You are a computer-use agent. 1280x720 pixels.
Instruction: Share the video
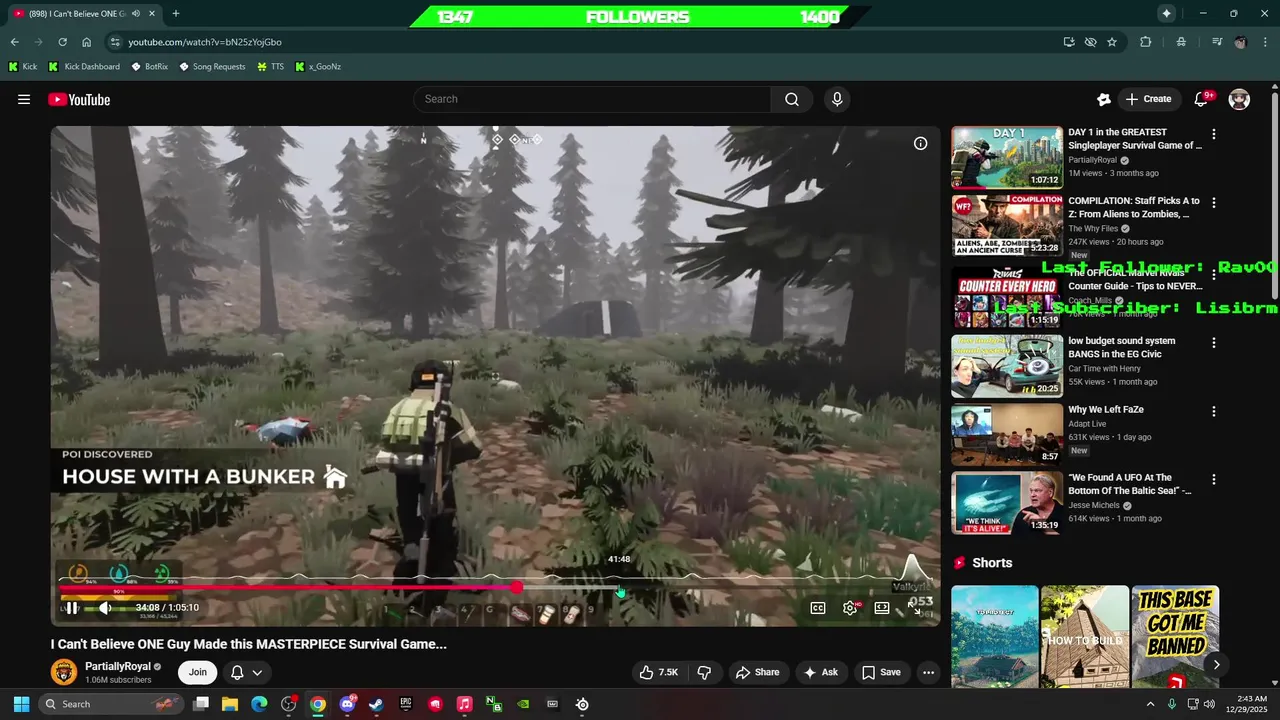[757, 672]
